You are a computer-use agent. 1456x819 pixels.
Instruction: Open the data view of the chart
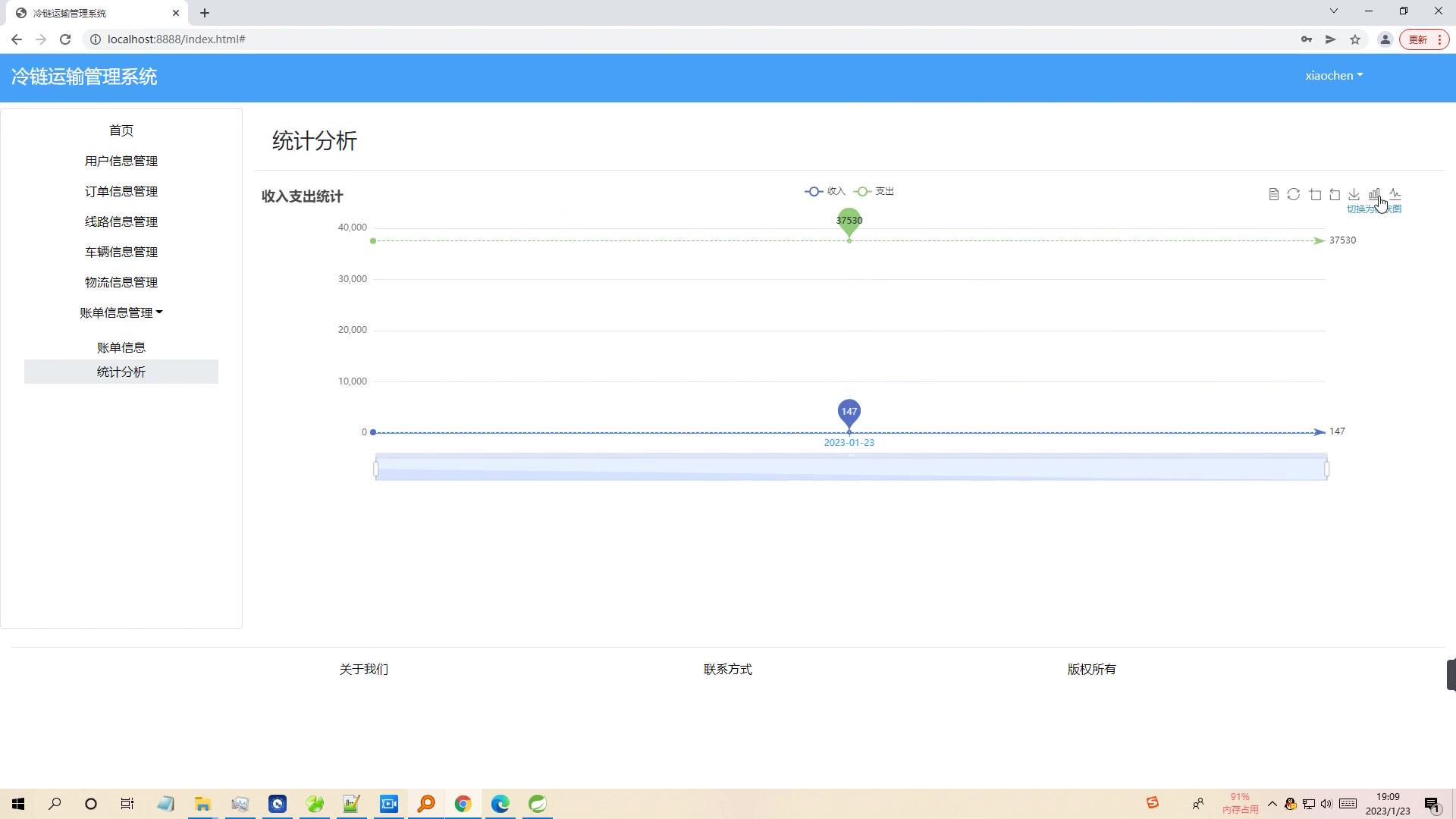[x=1273, y=194]
